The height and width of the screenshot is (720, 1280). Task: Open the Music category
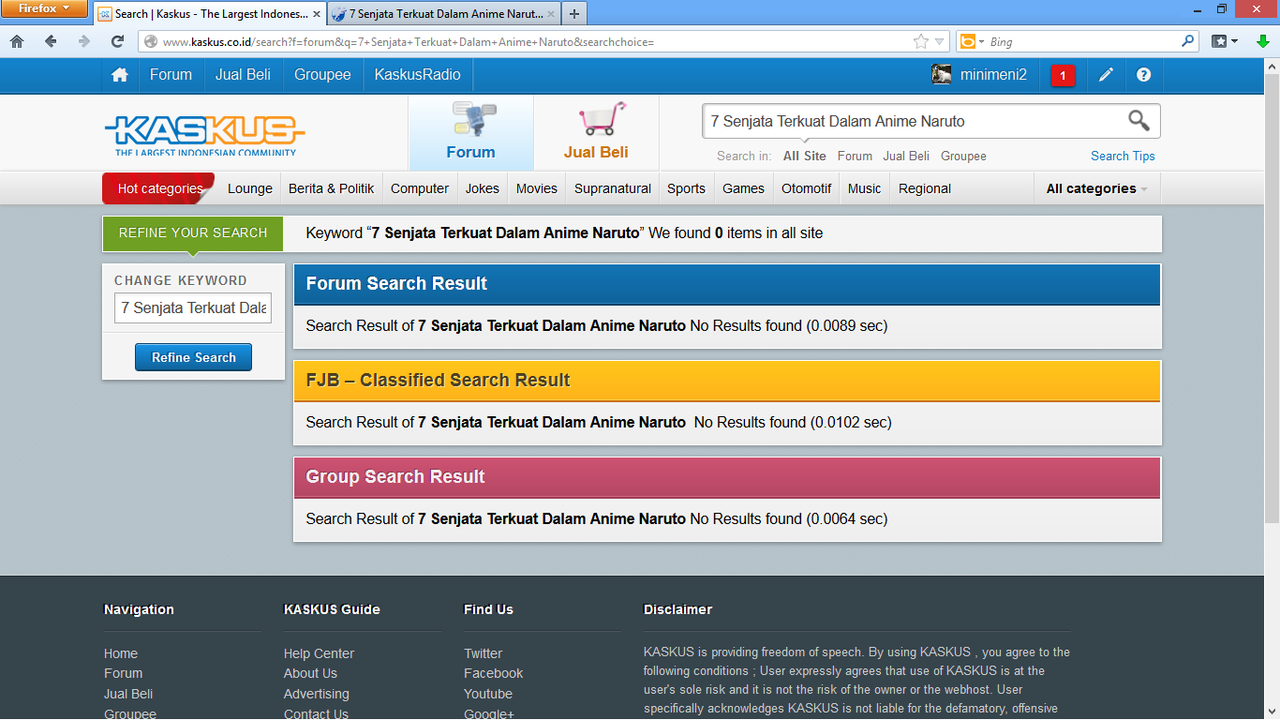(865, 189)
